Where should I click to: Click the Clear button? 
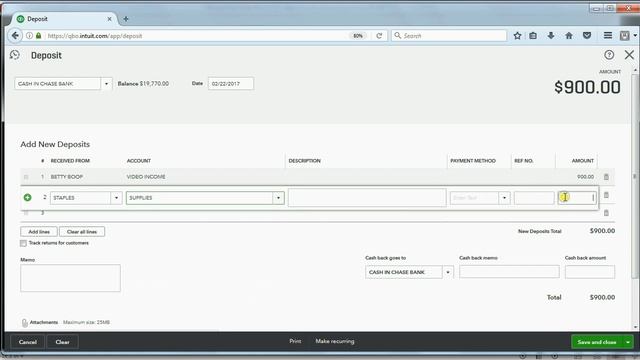(x=62, y=342)
